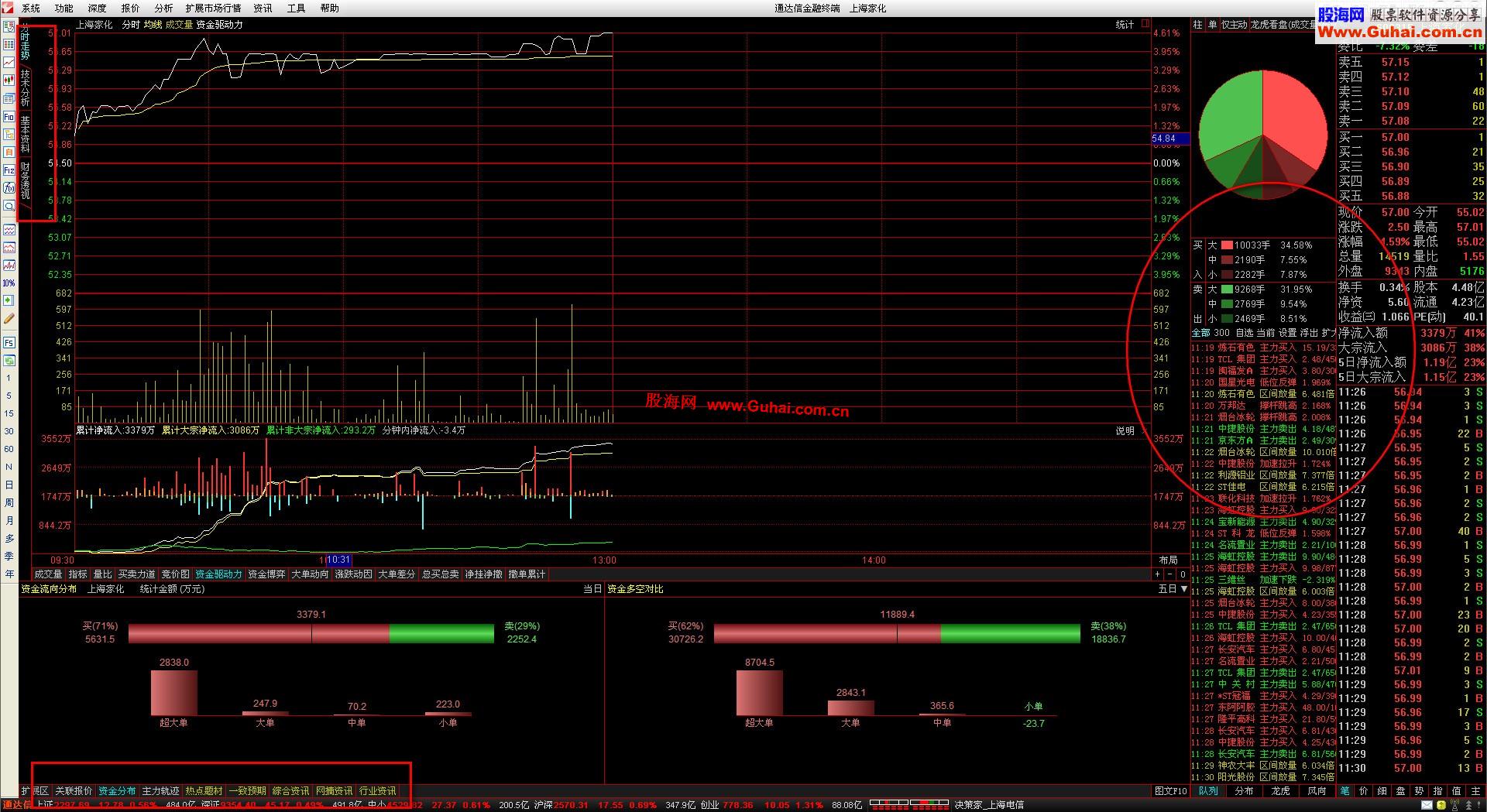The width and height of the screenshot is (1487, 812).
Task: Select the 周 weekly period button
Action: 9,502
